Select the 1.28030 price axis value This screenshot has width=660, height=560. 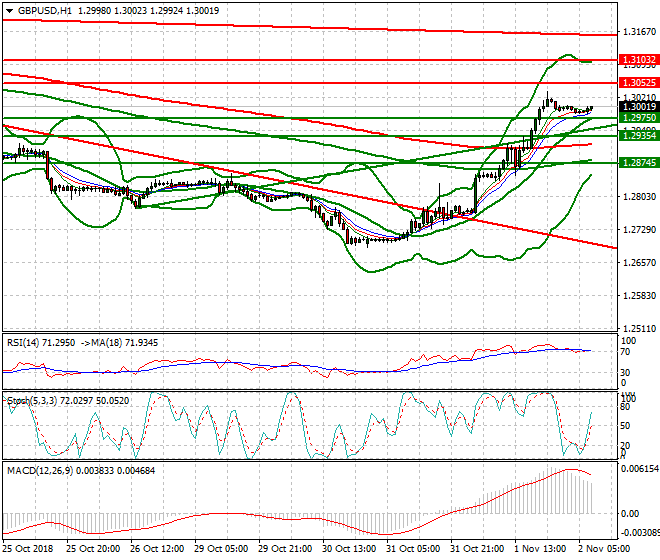pyautogui.click(x=639, y=197)
